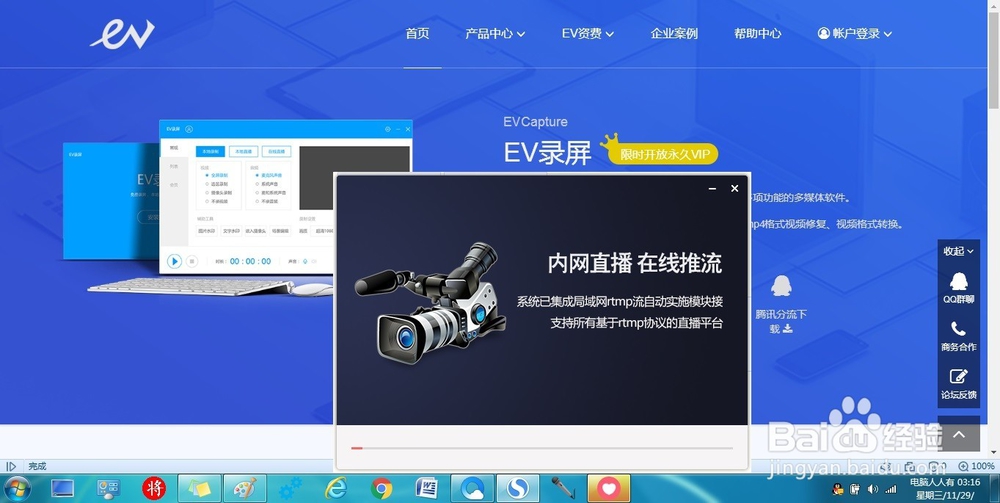Open Microsoft Word from taskbar
The width and height of the screenshot is (1000, 503).
[x=427, y=489]
